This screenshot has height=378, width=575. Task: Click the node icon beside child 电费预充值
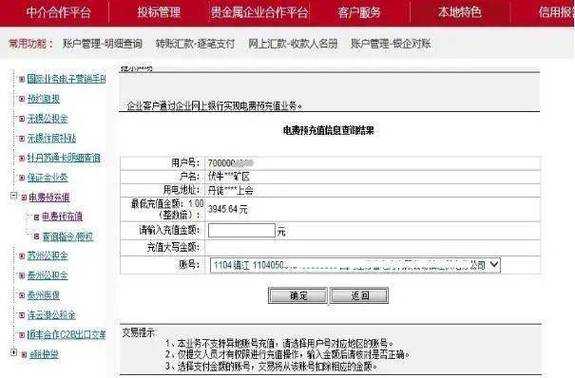click(x=37, y=217)
